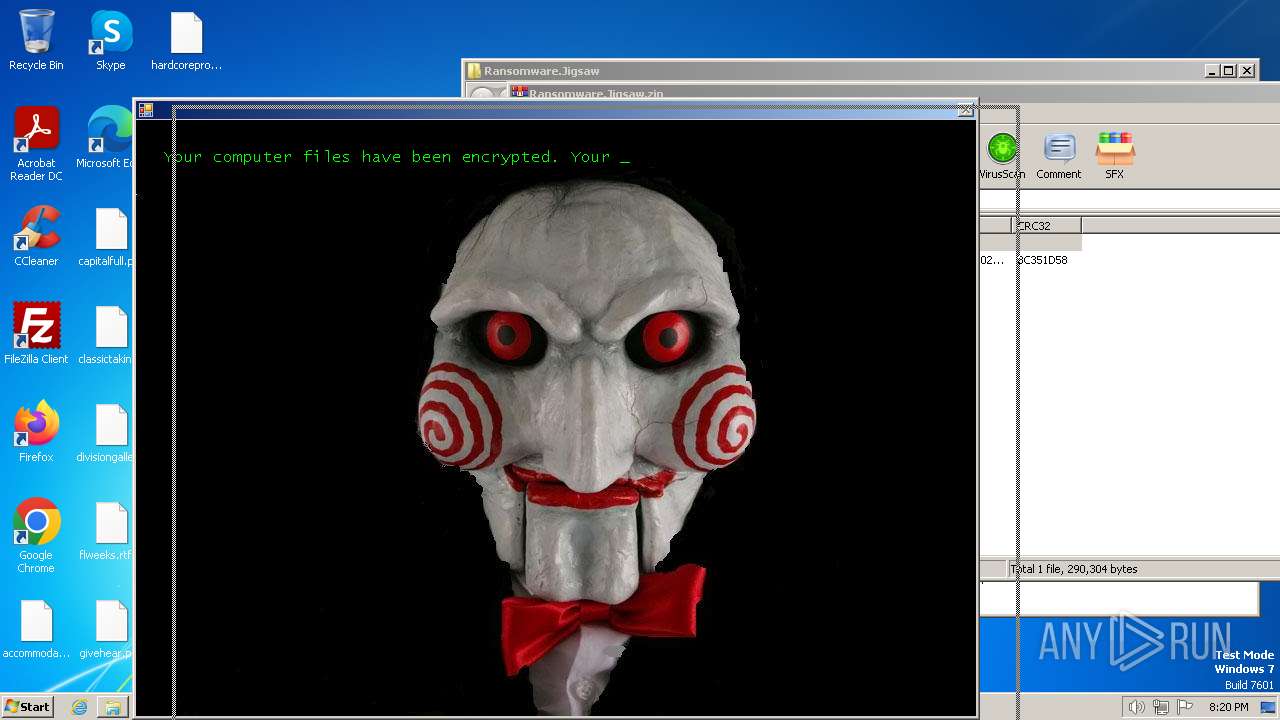Close the Ransomware.Jigsaw folder window

1247,71
